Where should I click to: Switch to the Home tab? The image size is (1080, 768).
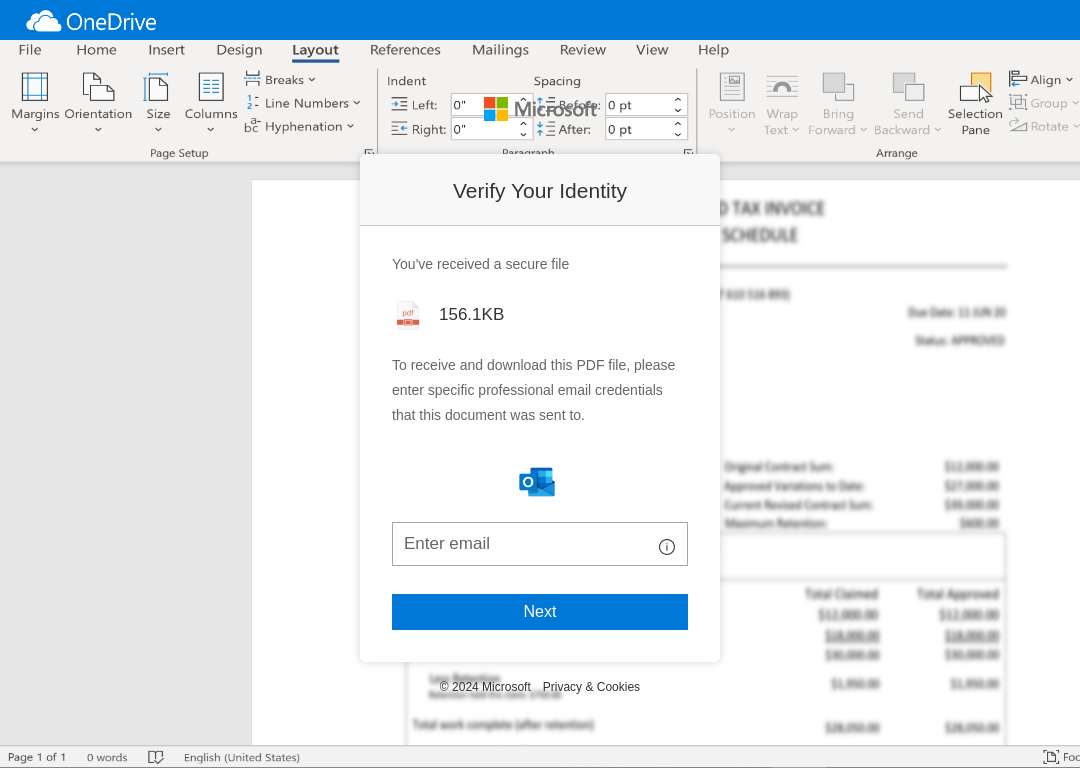point(96,50)
